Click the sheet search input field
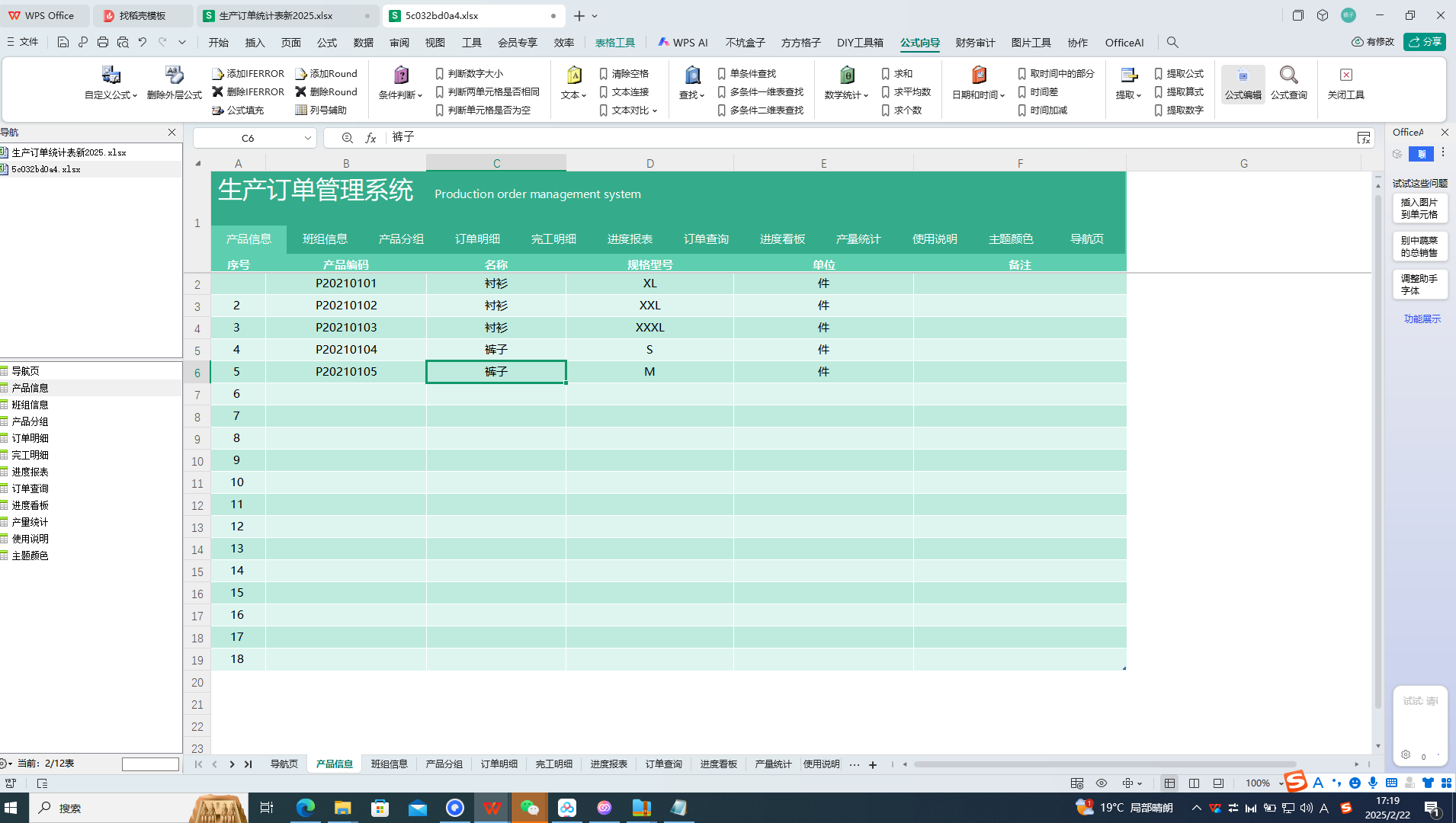The height and width of the screenshot is (823, 1456). (150, 764)
